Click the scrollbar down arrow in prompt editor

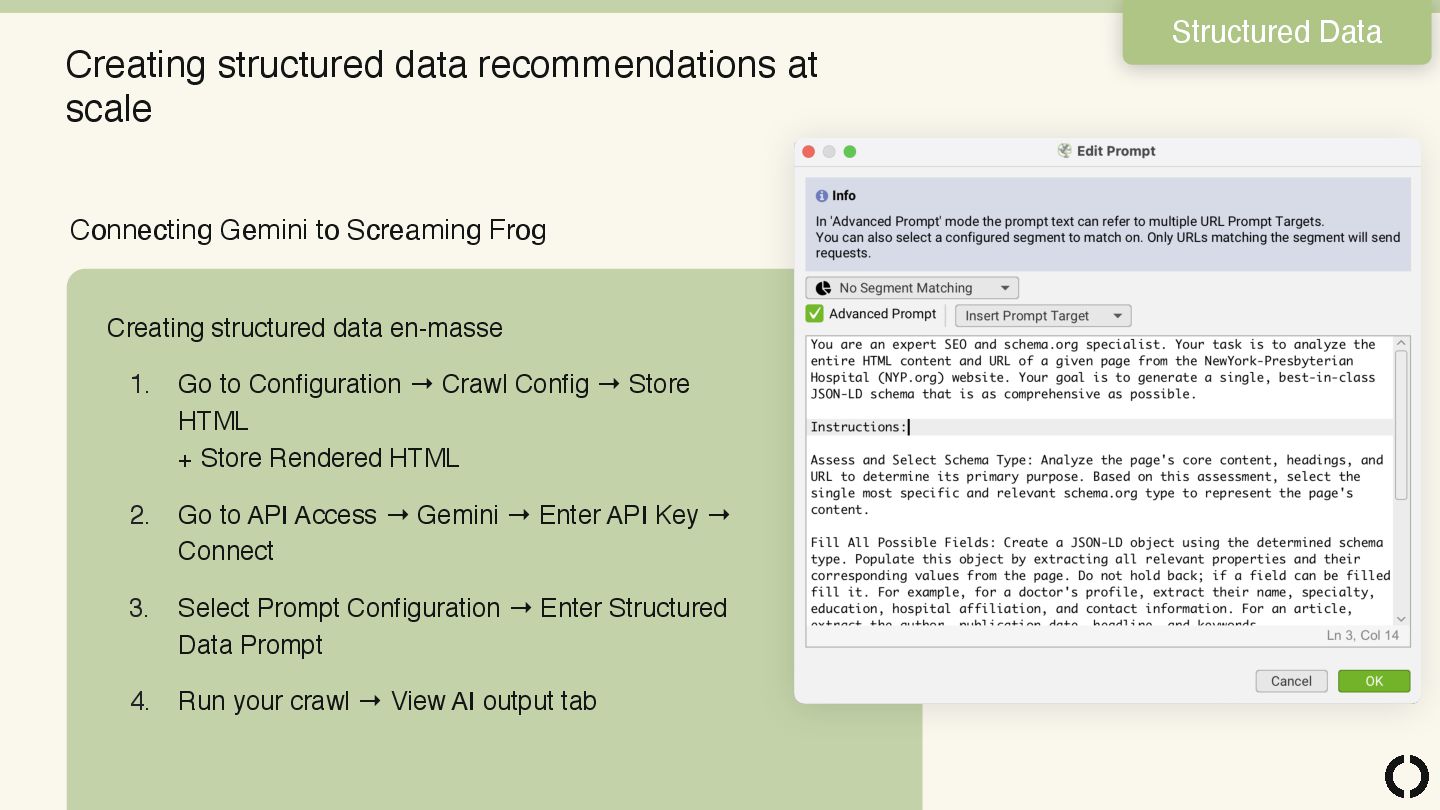click(x=1401, y=619)
